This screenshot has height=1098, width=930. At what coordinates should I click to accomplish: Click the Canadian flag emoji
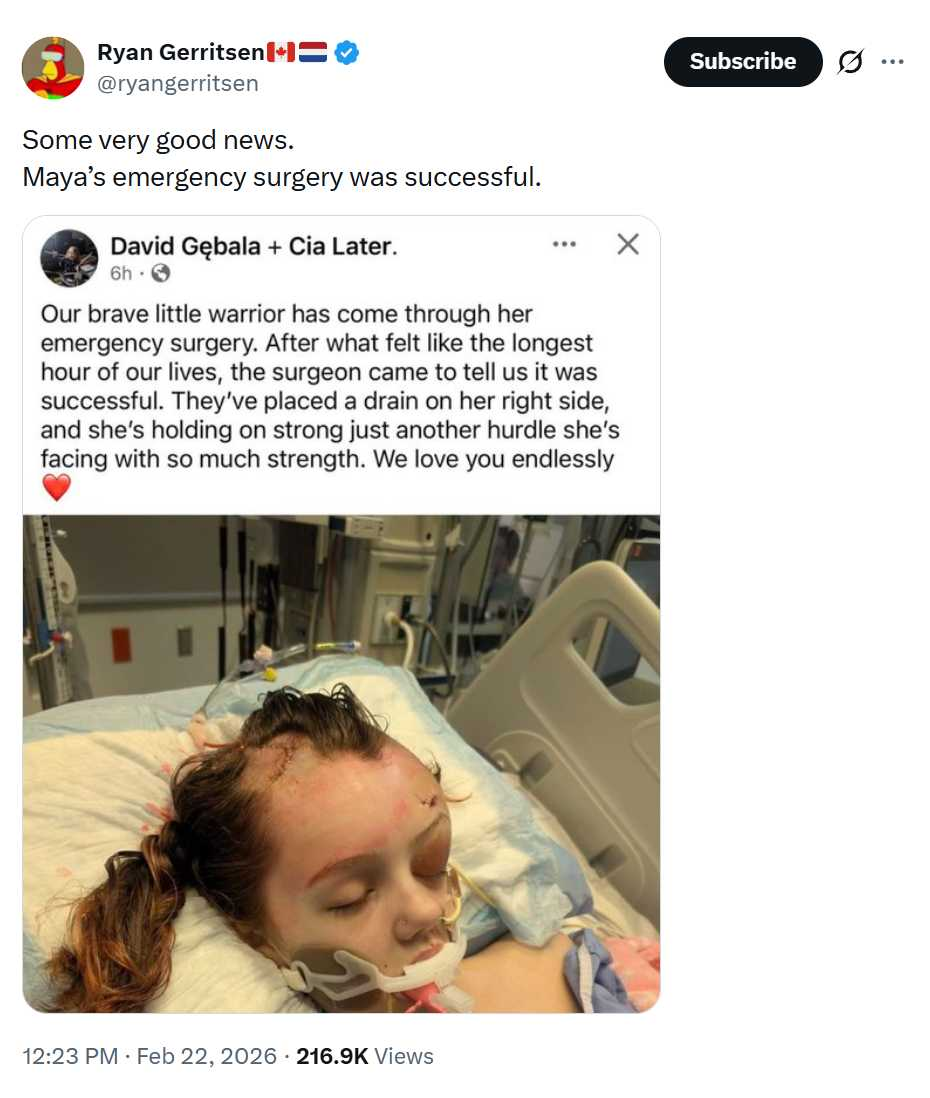tap(281, 52)
